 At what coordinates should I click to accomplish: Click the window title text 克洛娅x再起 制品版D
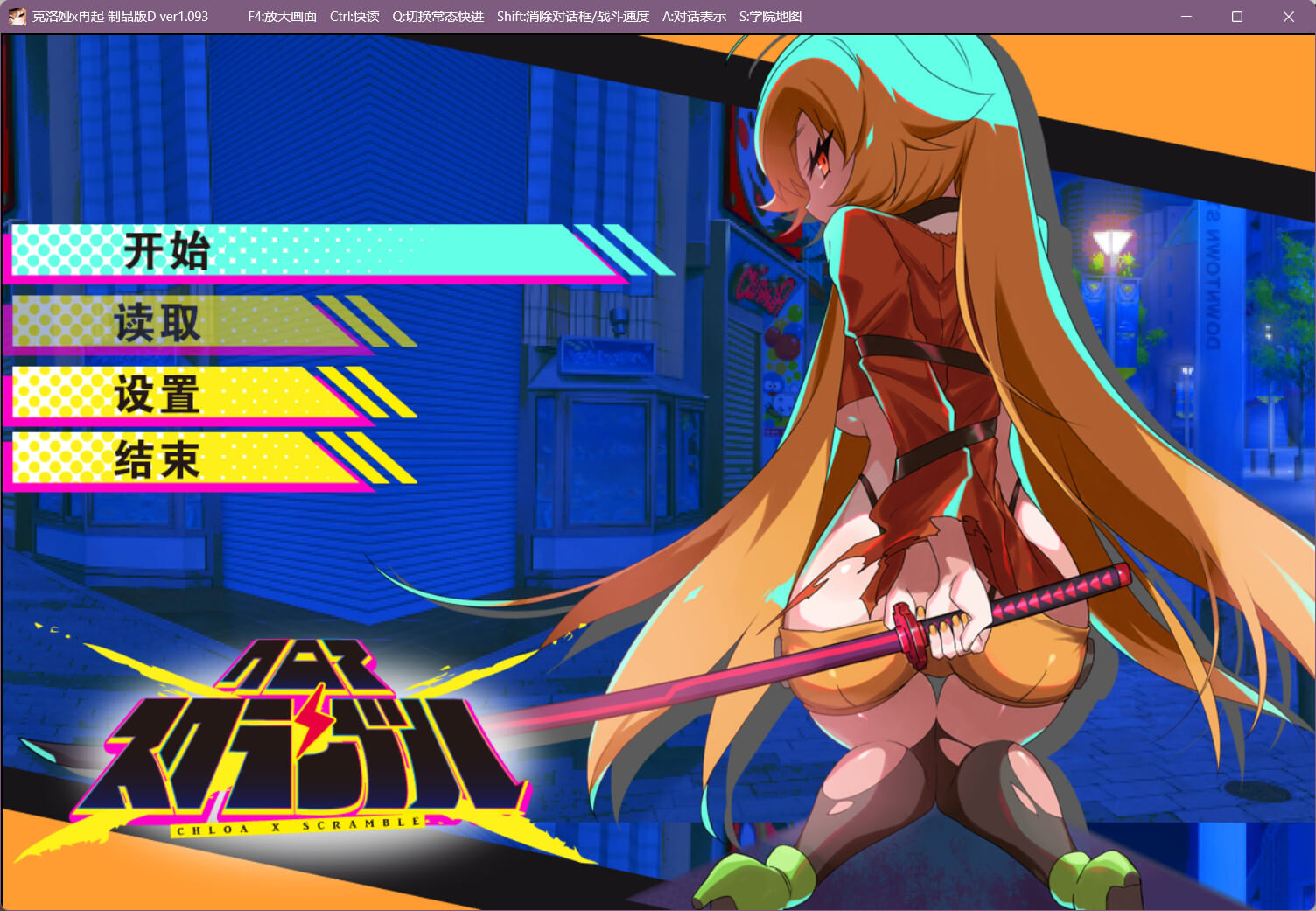point(120,17)
